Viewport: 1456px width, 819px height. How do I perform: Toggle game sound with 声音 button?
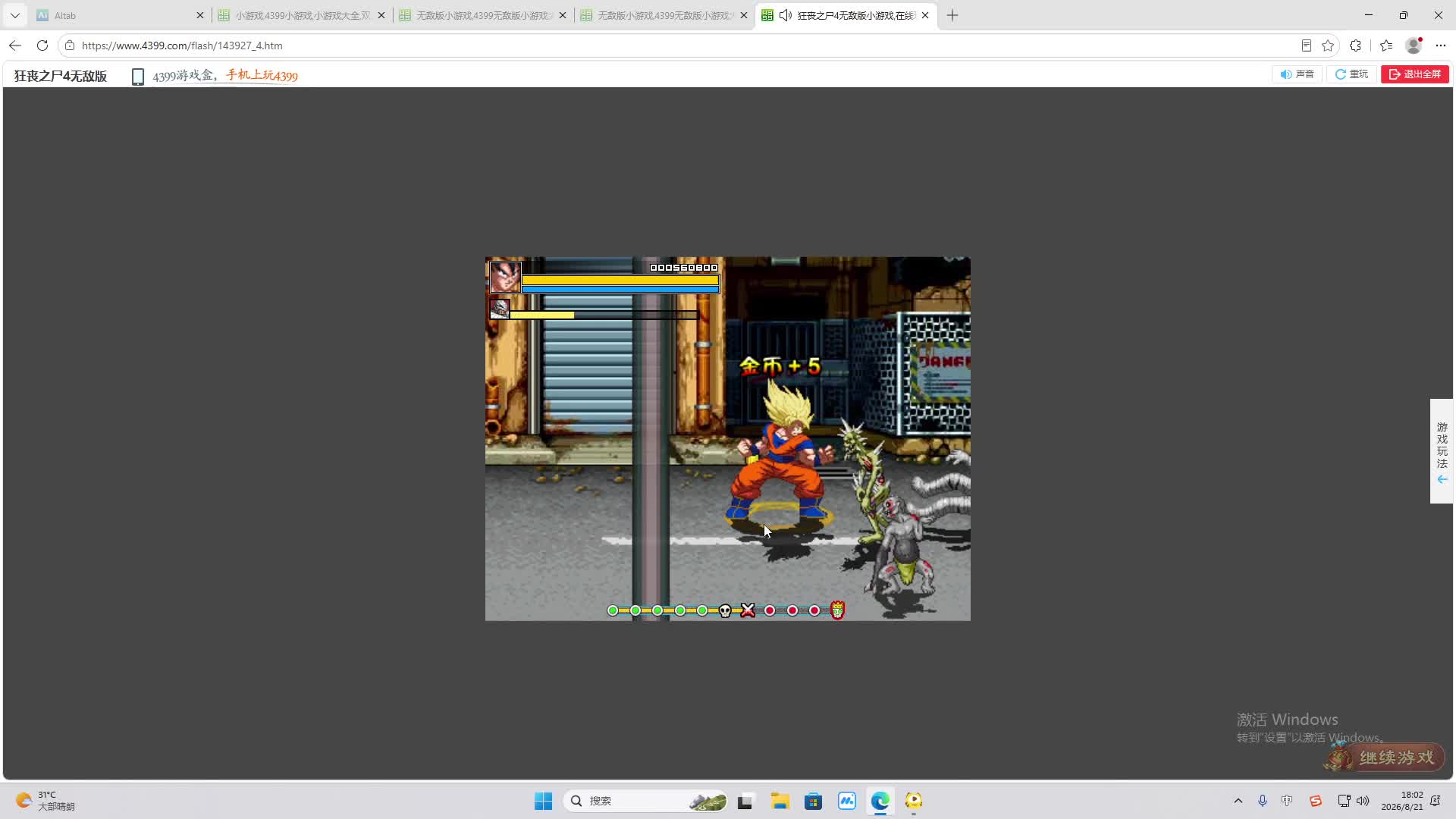1297,74
